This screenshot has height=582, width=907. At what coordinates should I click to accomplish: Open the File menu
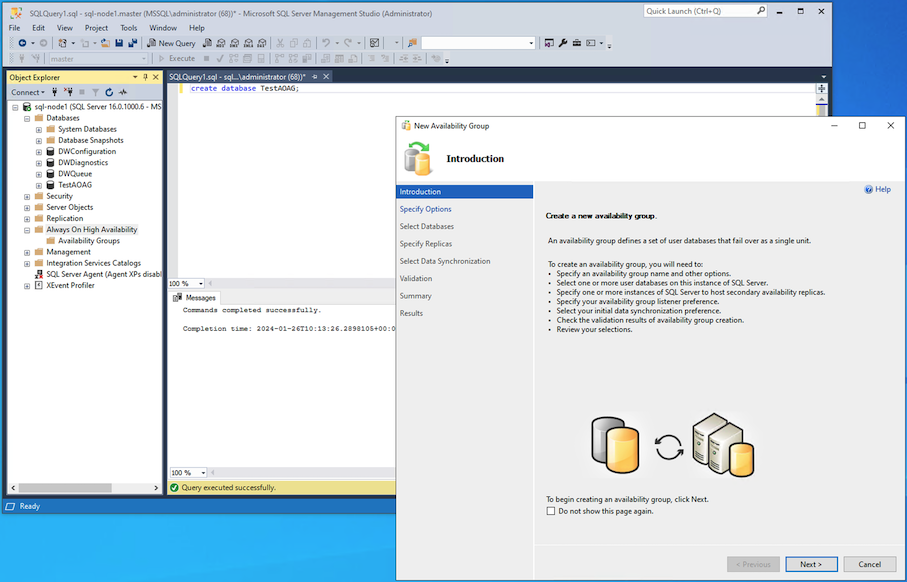pyautogui.click(x=14, y=28)
